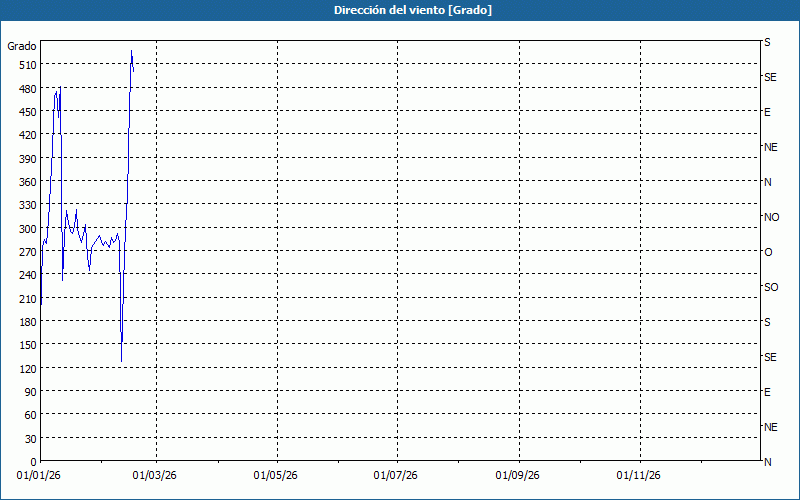The image size is (800, 500).
Task: Select the 01/01/26 date on the x-axis
Action: [40, 477]
